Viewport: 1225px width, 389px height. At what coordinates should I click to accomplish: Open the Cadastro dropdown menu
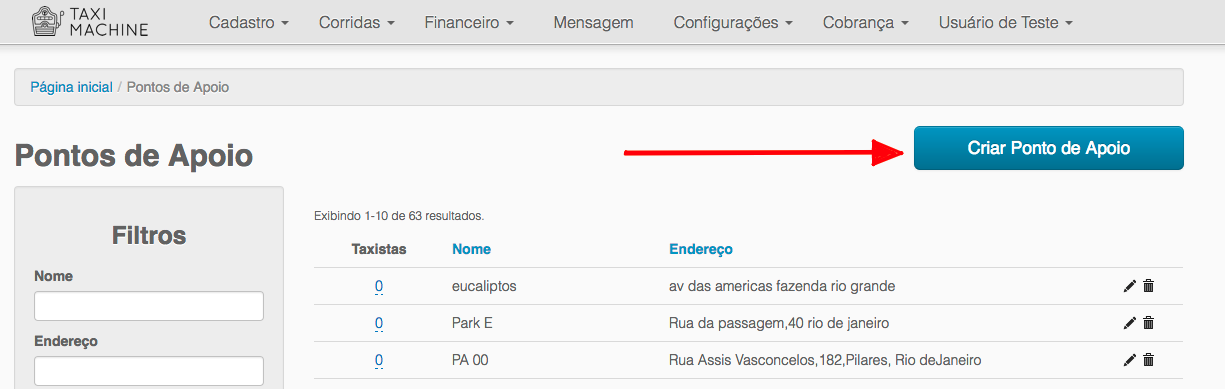tap(249, 22)
